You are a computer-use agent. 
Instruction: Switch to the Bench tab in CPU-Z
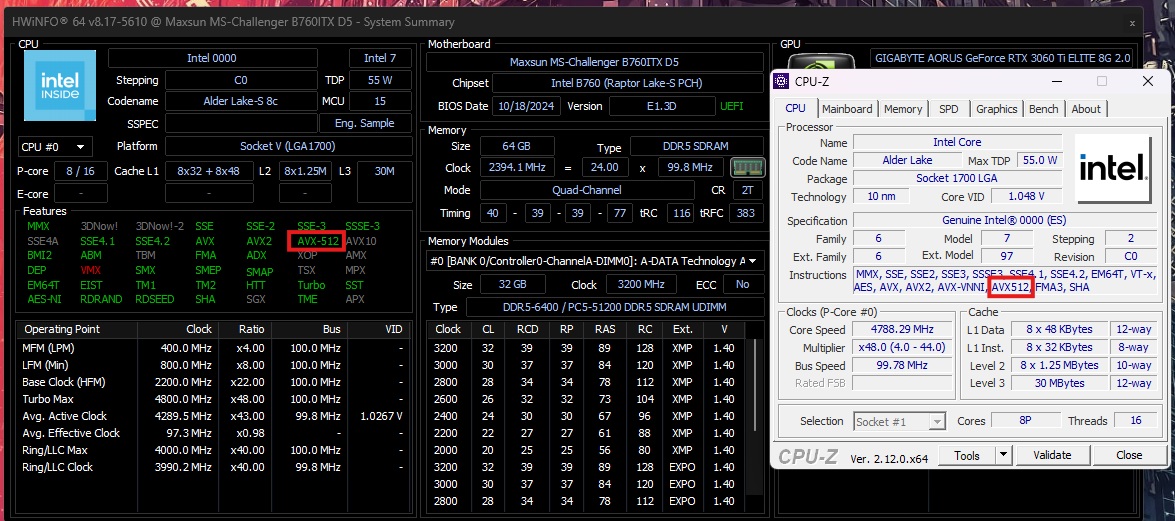pyautogui.click(x=1043, y=109)
